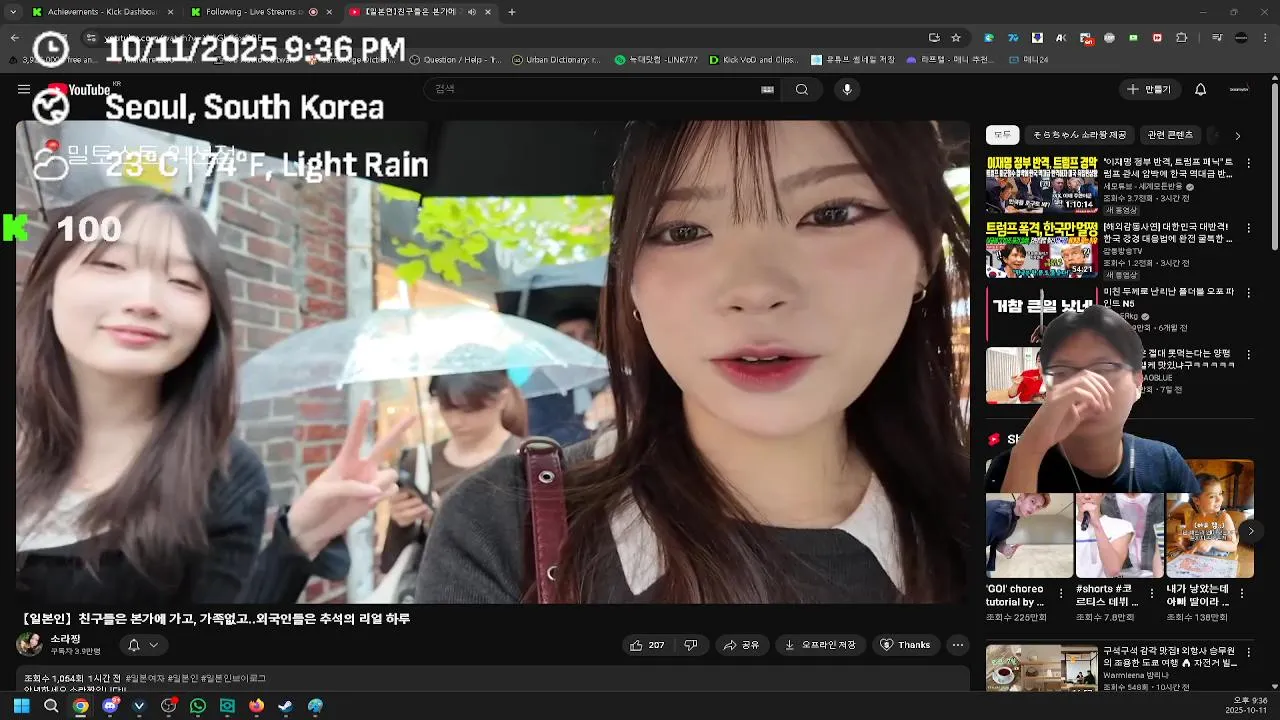Open the 구석구석 감각 맛집 video thumbnail
The height and width of the screenshot is (720, 1280).
(x=1041, y=667)
